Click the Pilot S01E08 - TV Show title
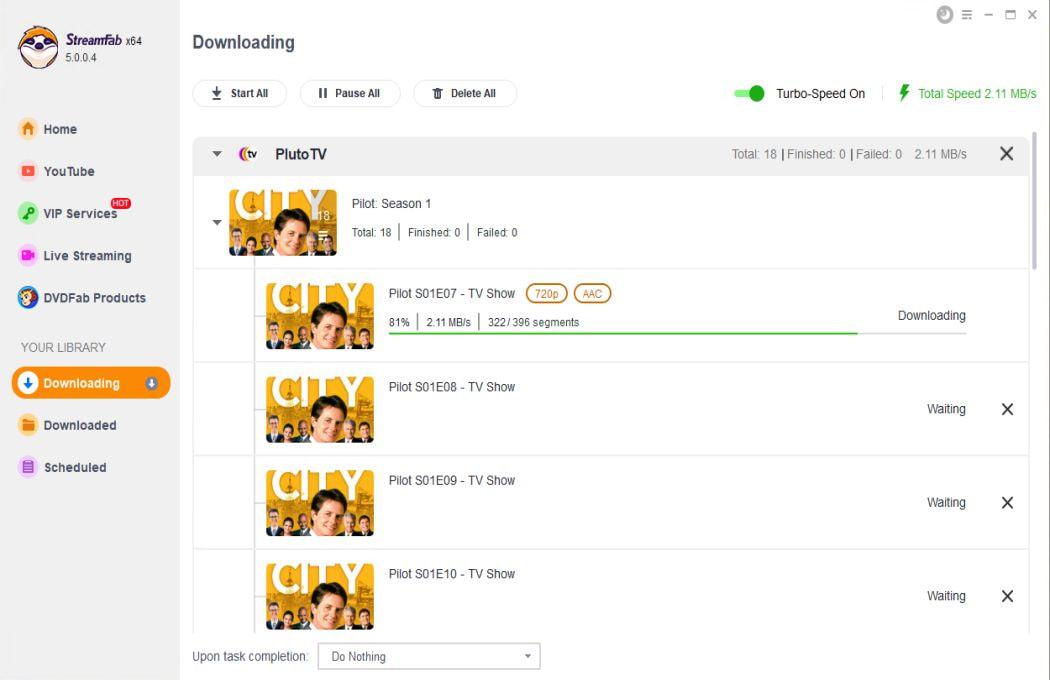The image size is (1050, 680). (x=452, y=387)
